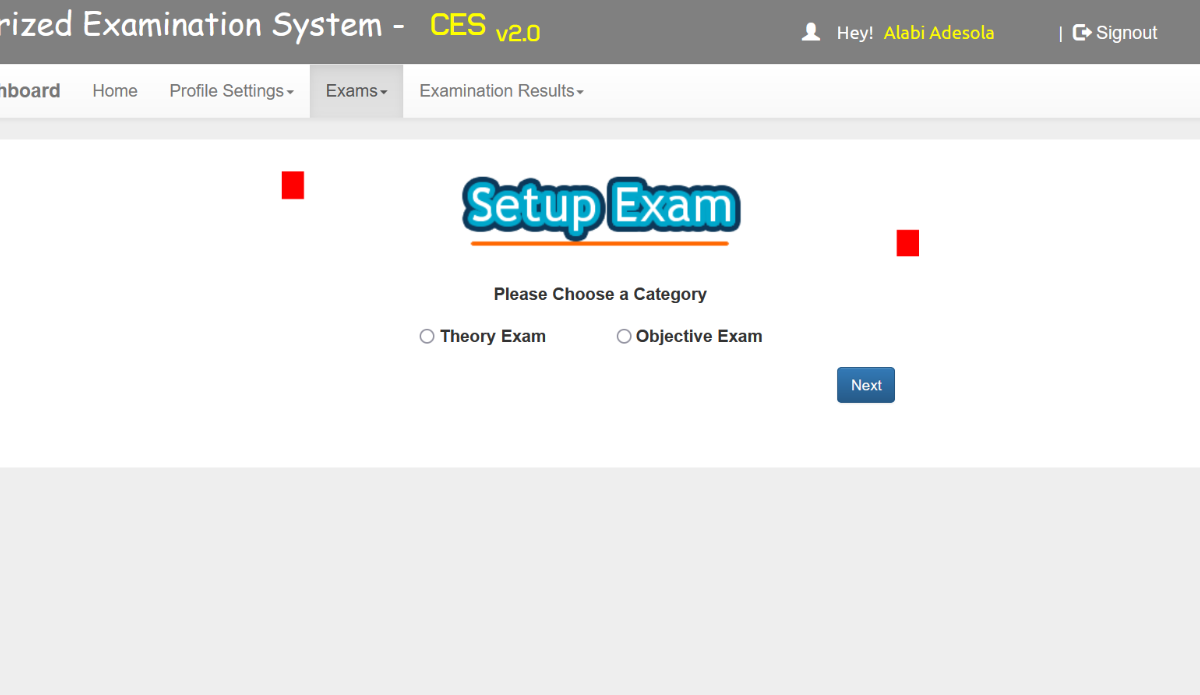Click the Objective Exam label text
Image resolution: width=1200 pixels, height=695 pixels.
coord(699,337)
